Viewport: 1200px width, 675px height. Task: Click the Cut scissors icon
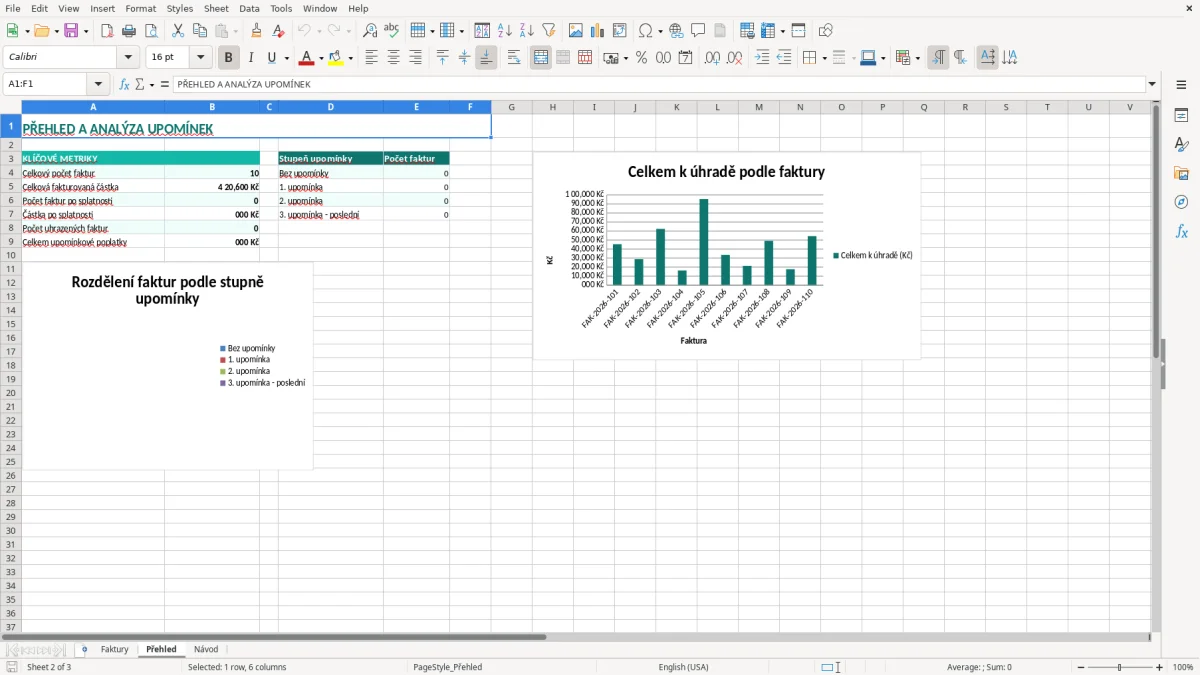(x=178, y=31)
